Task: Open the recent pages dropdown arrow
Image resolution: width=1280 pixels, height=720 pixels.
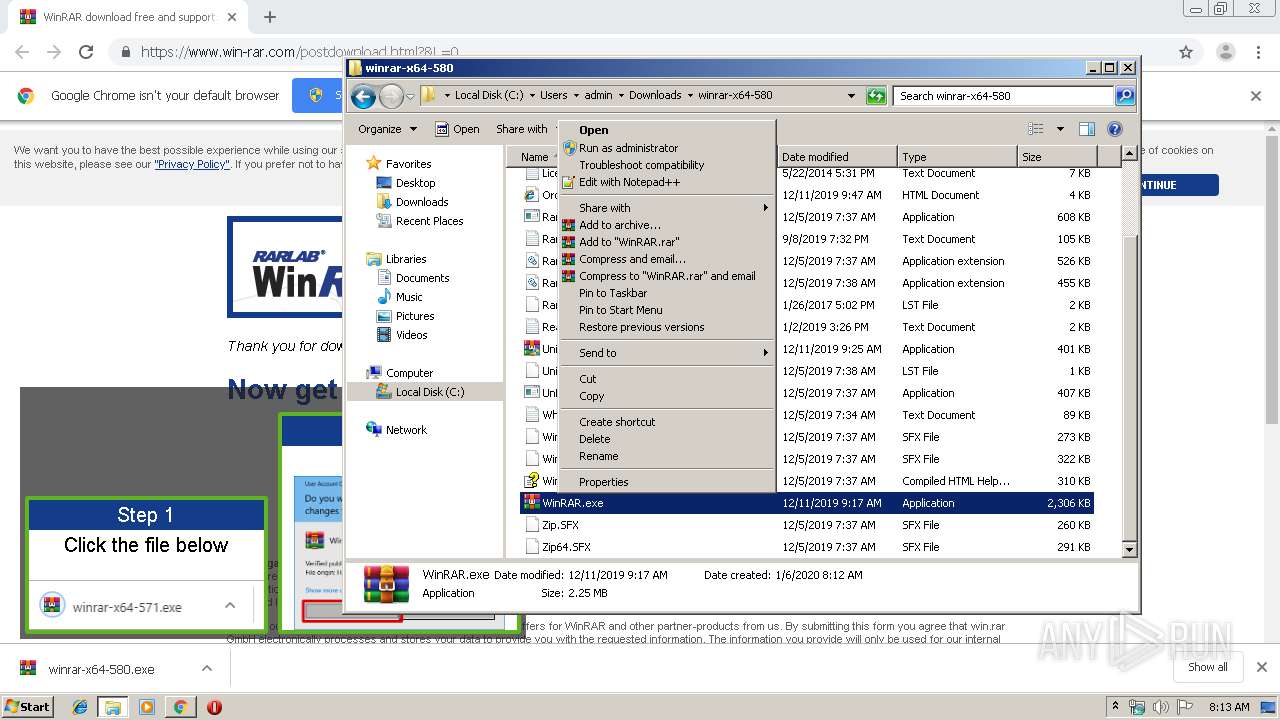Action: coord(410,97)
